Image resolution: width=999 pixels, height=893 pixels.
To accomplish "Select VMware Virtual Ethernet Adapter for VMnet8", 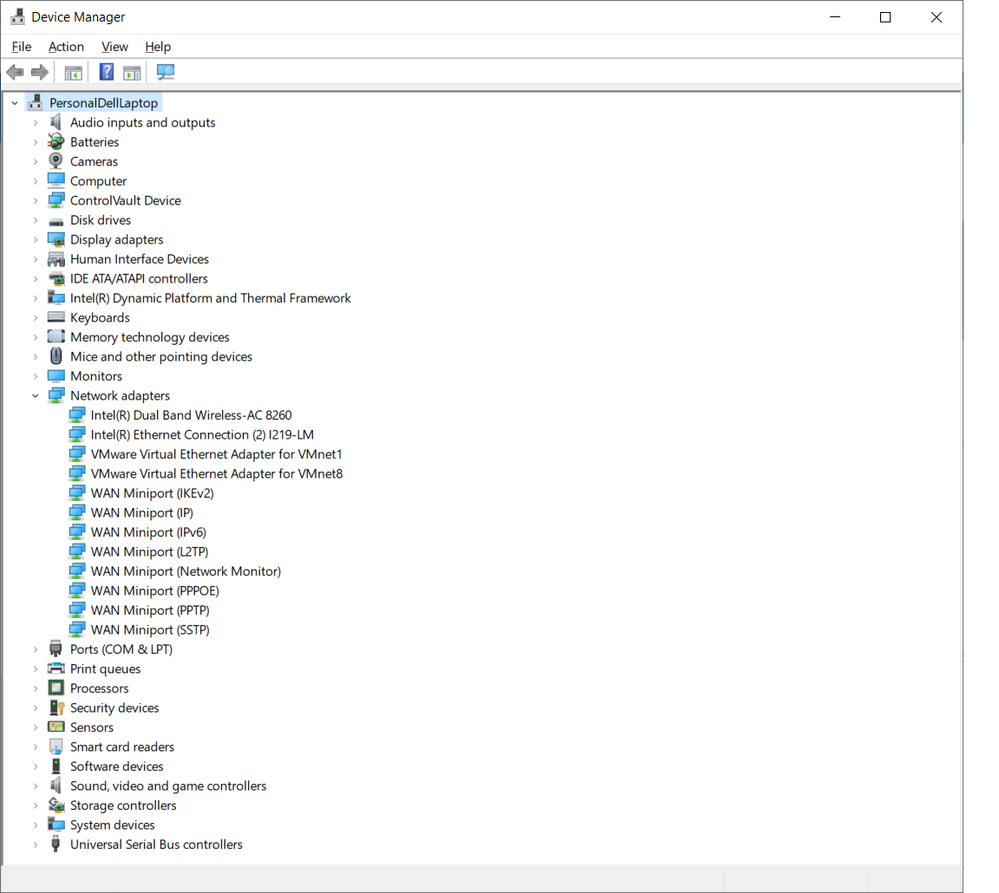I will tap(217, 474).
